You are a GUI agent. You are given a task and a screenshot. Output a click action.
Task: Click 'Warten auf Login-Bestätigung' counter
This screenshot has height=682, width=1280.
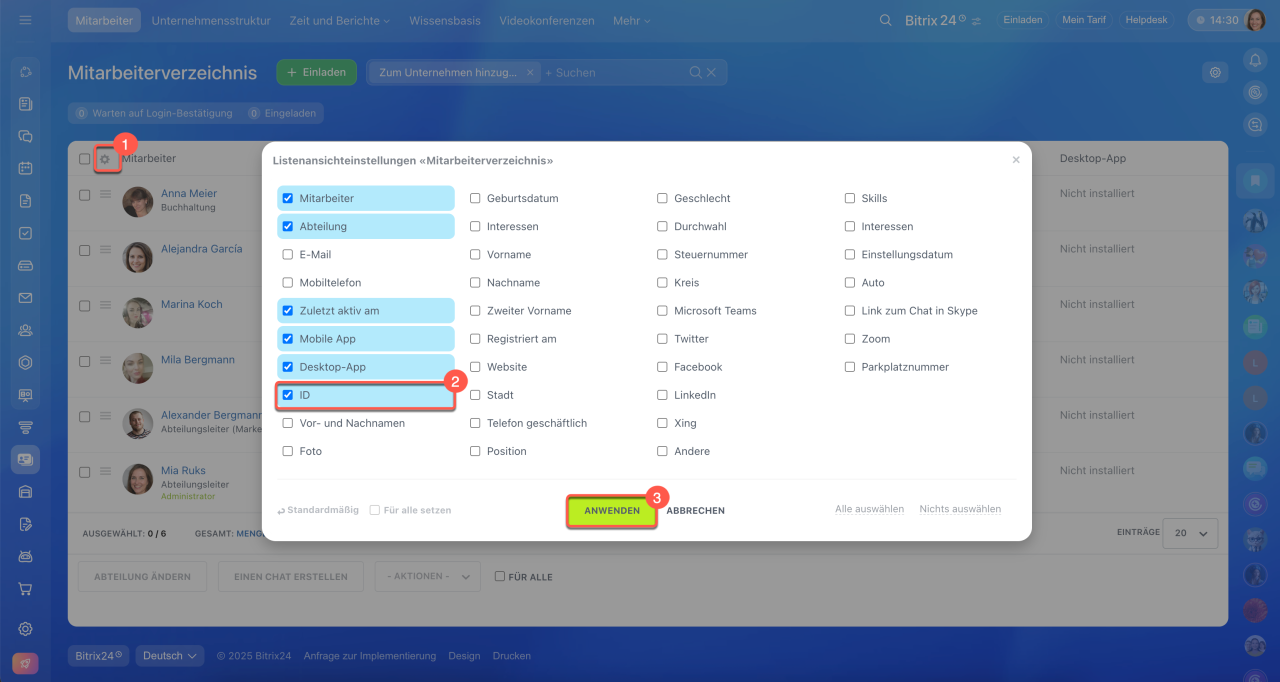tap(152, 113)
